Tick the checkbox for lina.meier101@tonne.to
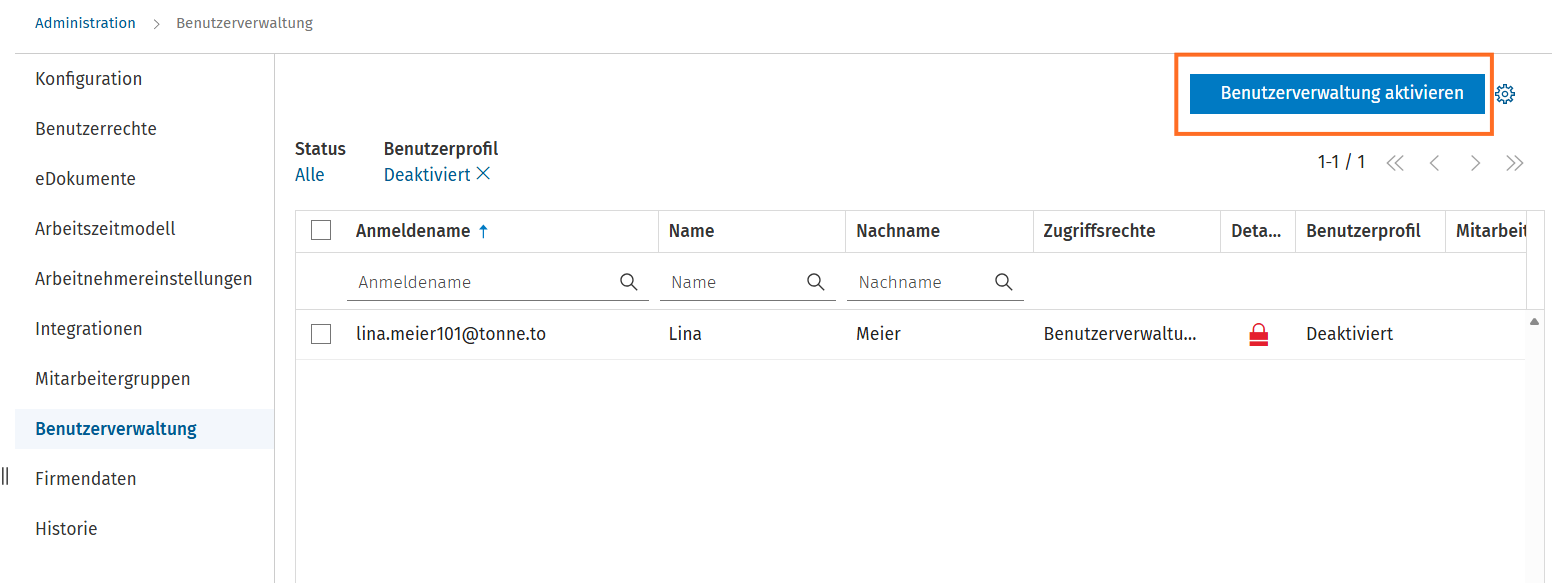 pyautogui.click(x=321, y=334)
